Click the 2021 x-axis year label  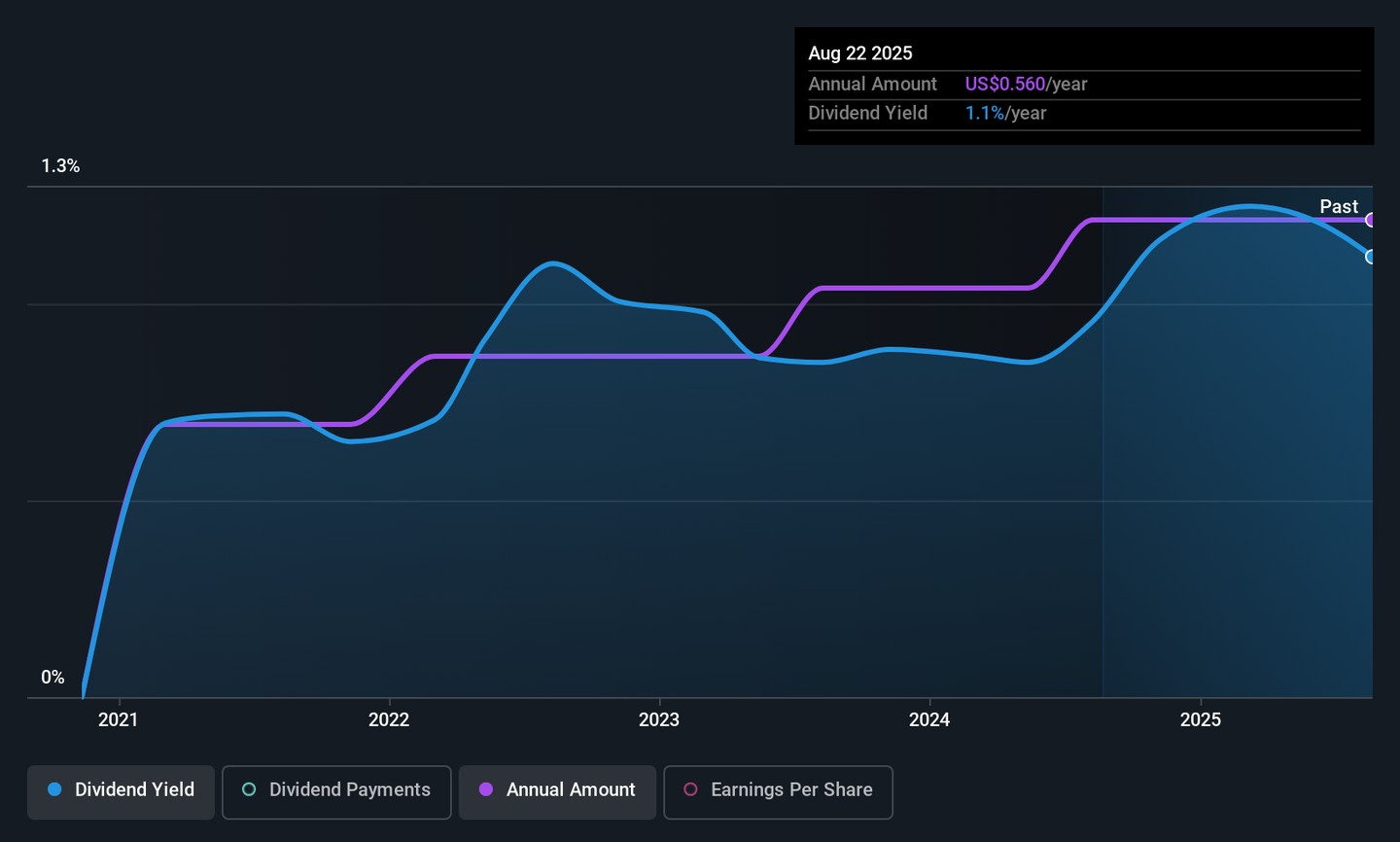click(119, 719)
